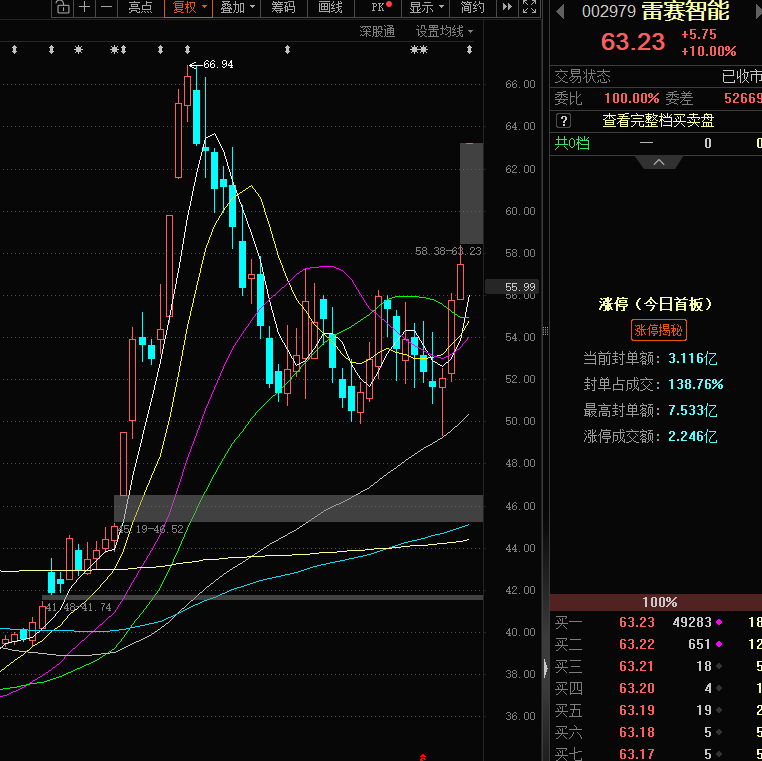Click the magenta diamond beside 买一 volume
Screen dimensions: 762x761
[719, 622]
